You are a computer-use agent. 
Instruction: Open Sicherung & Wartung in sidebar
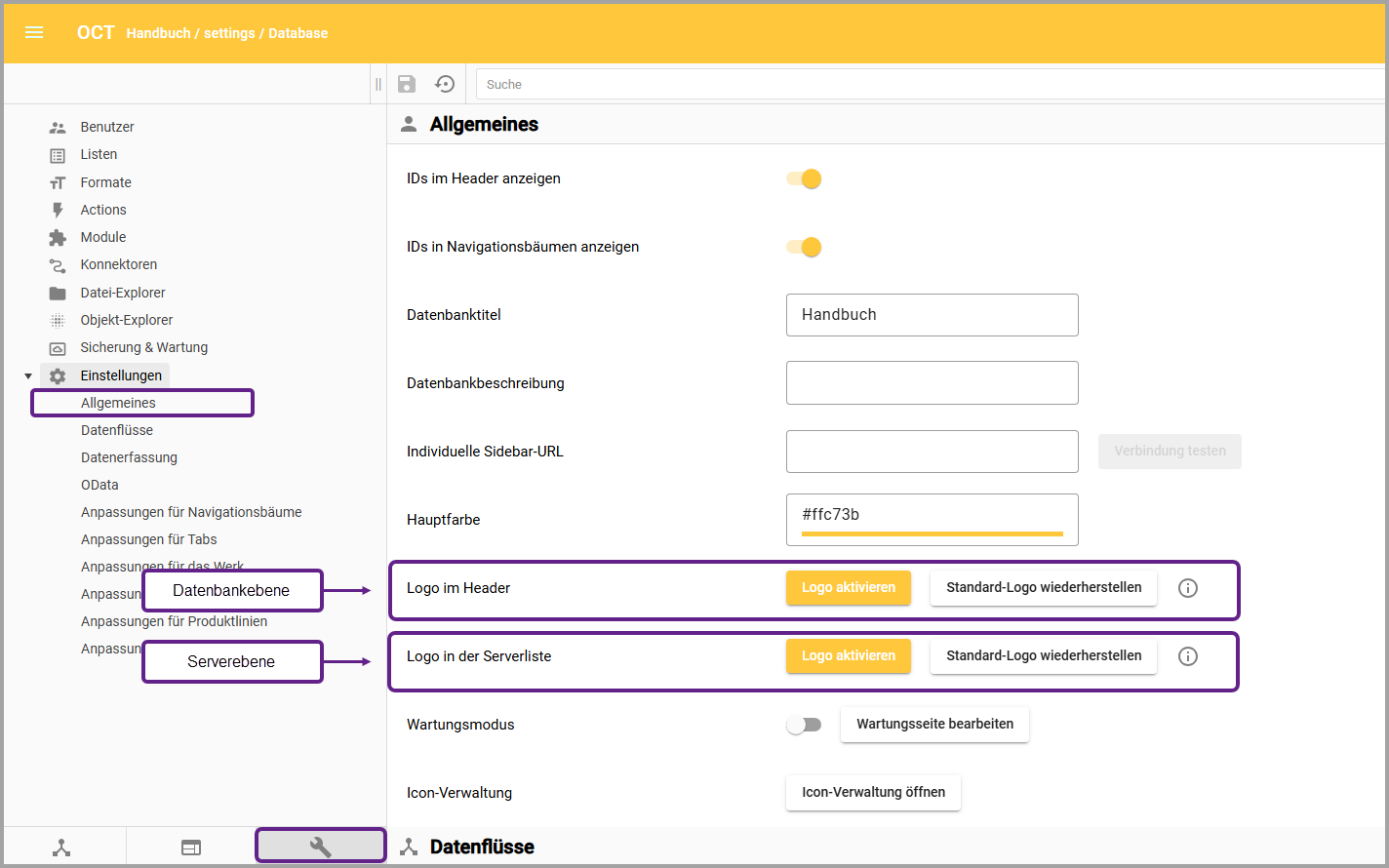(x=143, y=347)
